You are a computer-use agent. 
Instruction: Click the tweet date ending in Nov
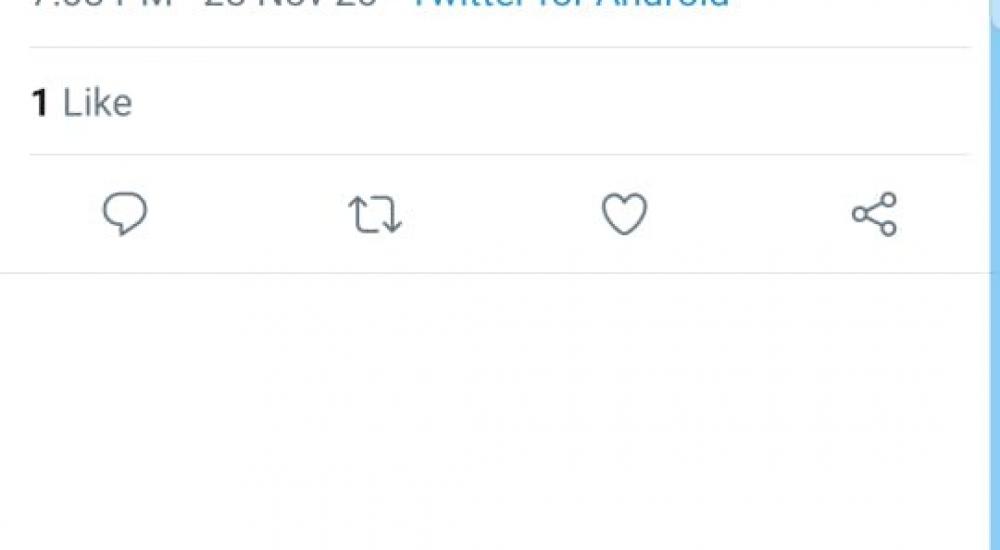(290, 3)
